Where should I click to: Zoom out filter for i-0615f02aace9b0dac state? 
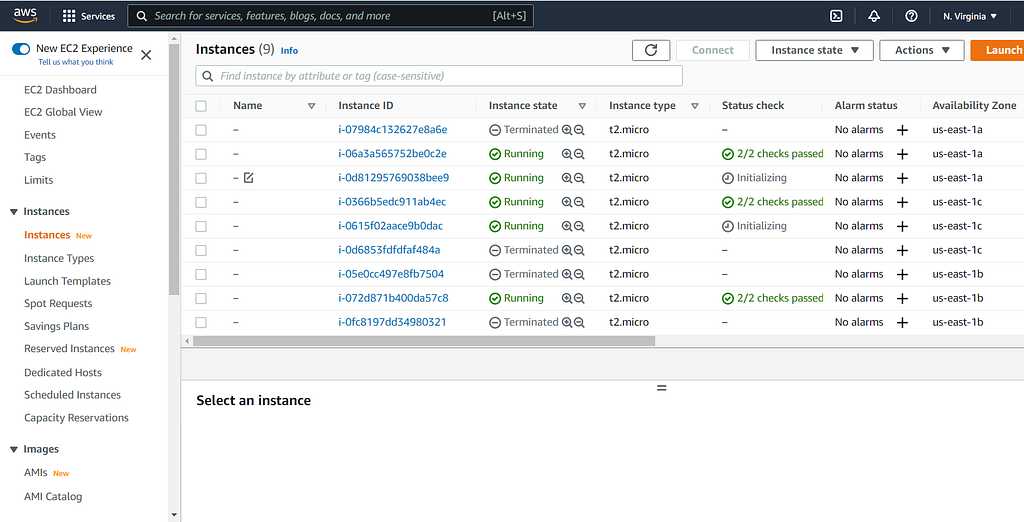[579, 226]
